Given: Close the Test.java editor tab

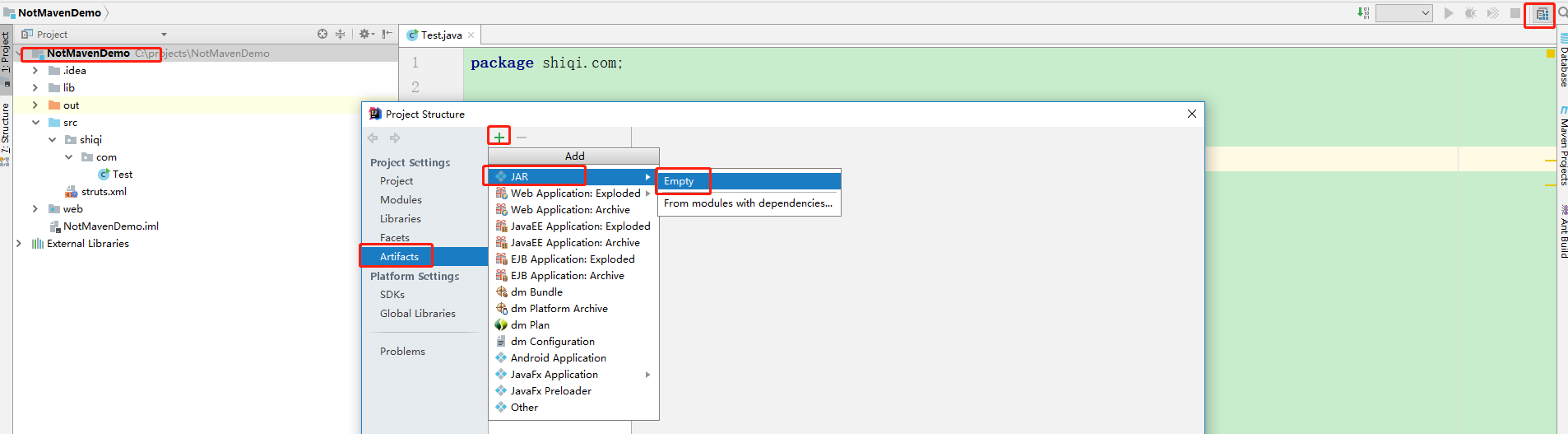Looking at the screenshot, I should 471,35.
